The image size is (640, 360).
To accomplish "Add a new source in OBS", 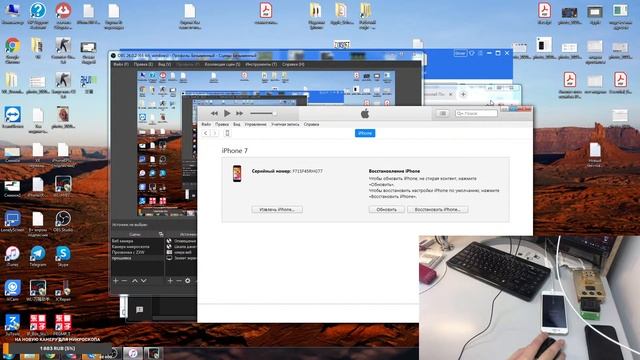I will (170, 281).
